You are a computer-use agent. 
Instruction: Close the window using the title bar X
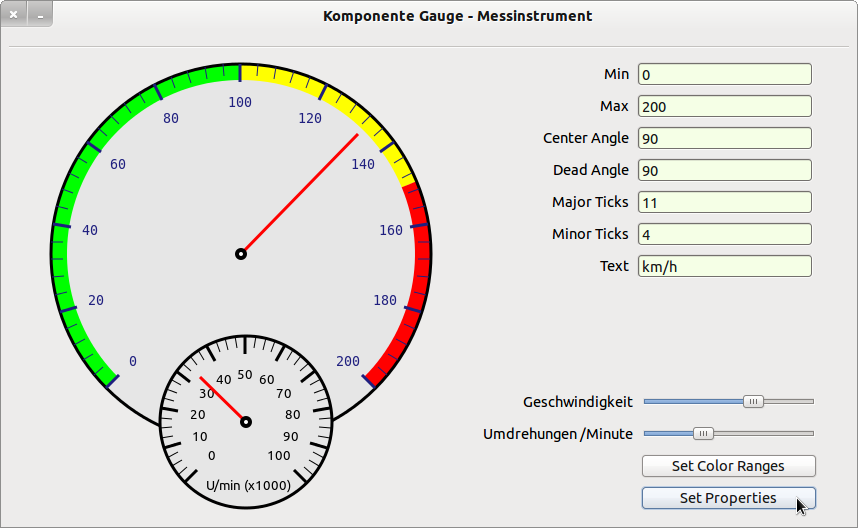coord(14,16)
